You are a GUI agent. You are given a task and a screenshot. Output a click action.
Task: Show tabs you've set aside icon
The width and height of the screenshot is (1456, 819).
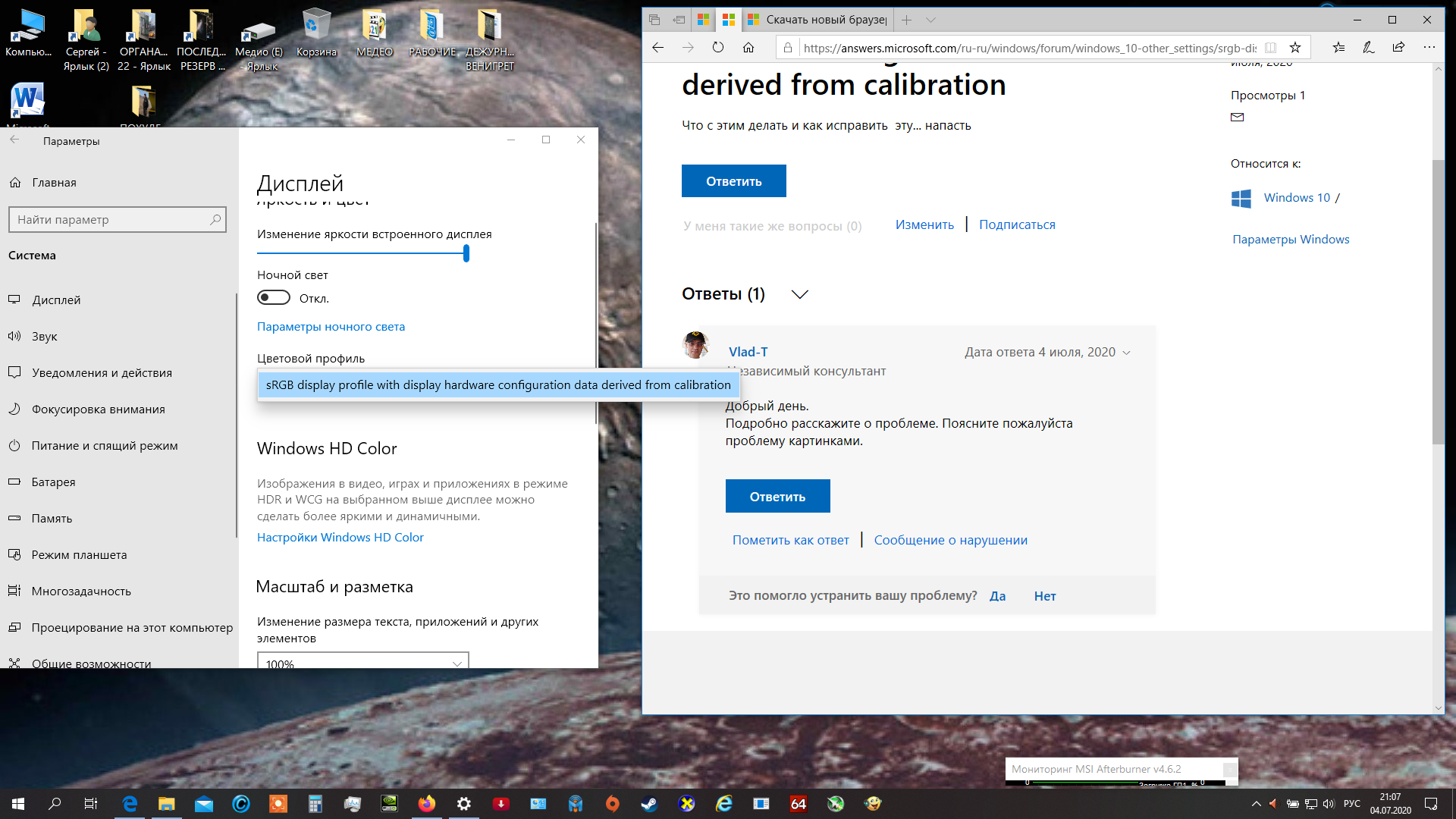point(654,20)
